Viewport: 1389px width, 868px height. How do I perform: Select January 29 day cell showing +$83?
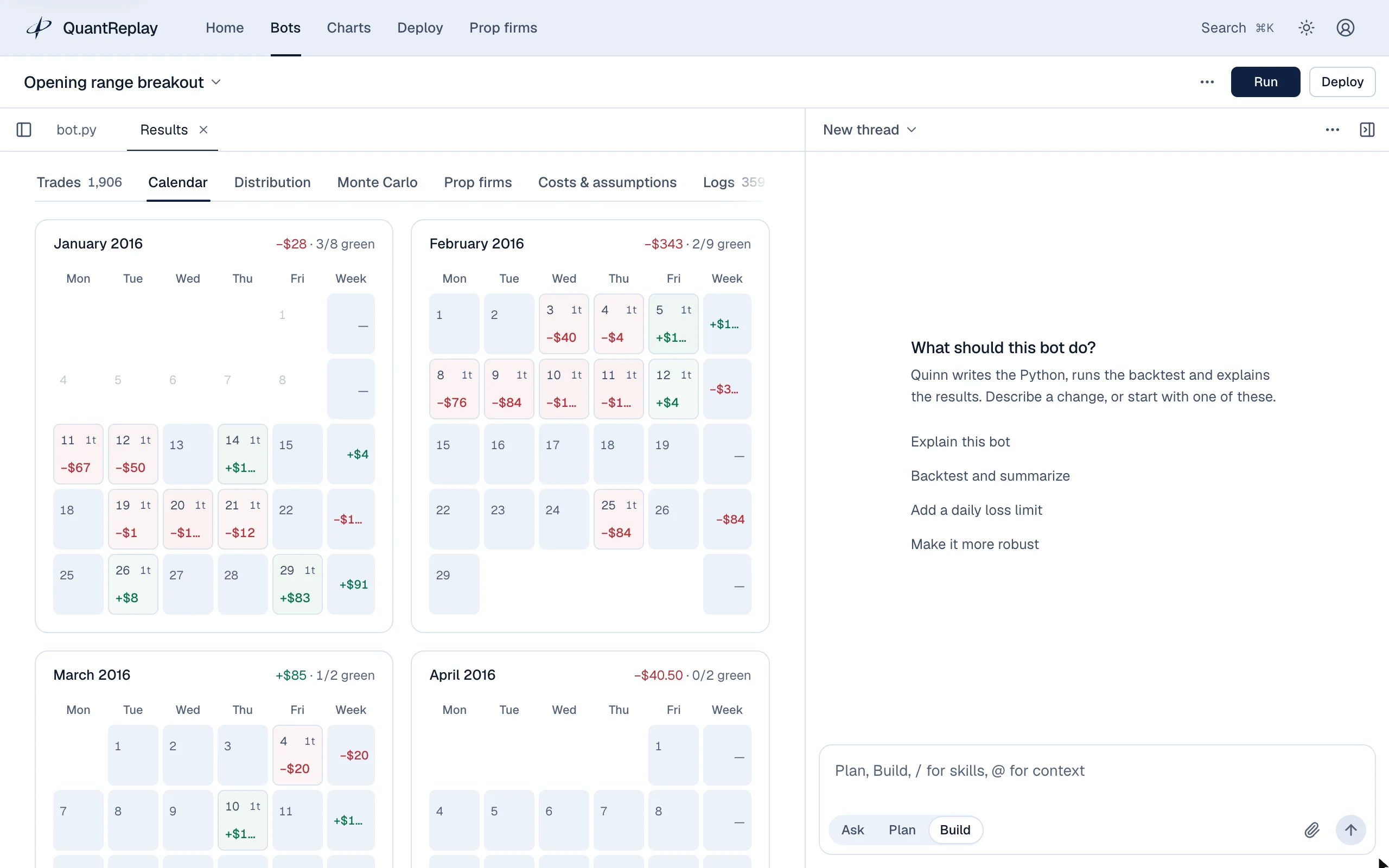pyautogui.click(x=297, y=584)
